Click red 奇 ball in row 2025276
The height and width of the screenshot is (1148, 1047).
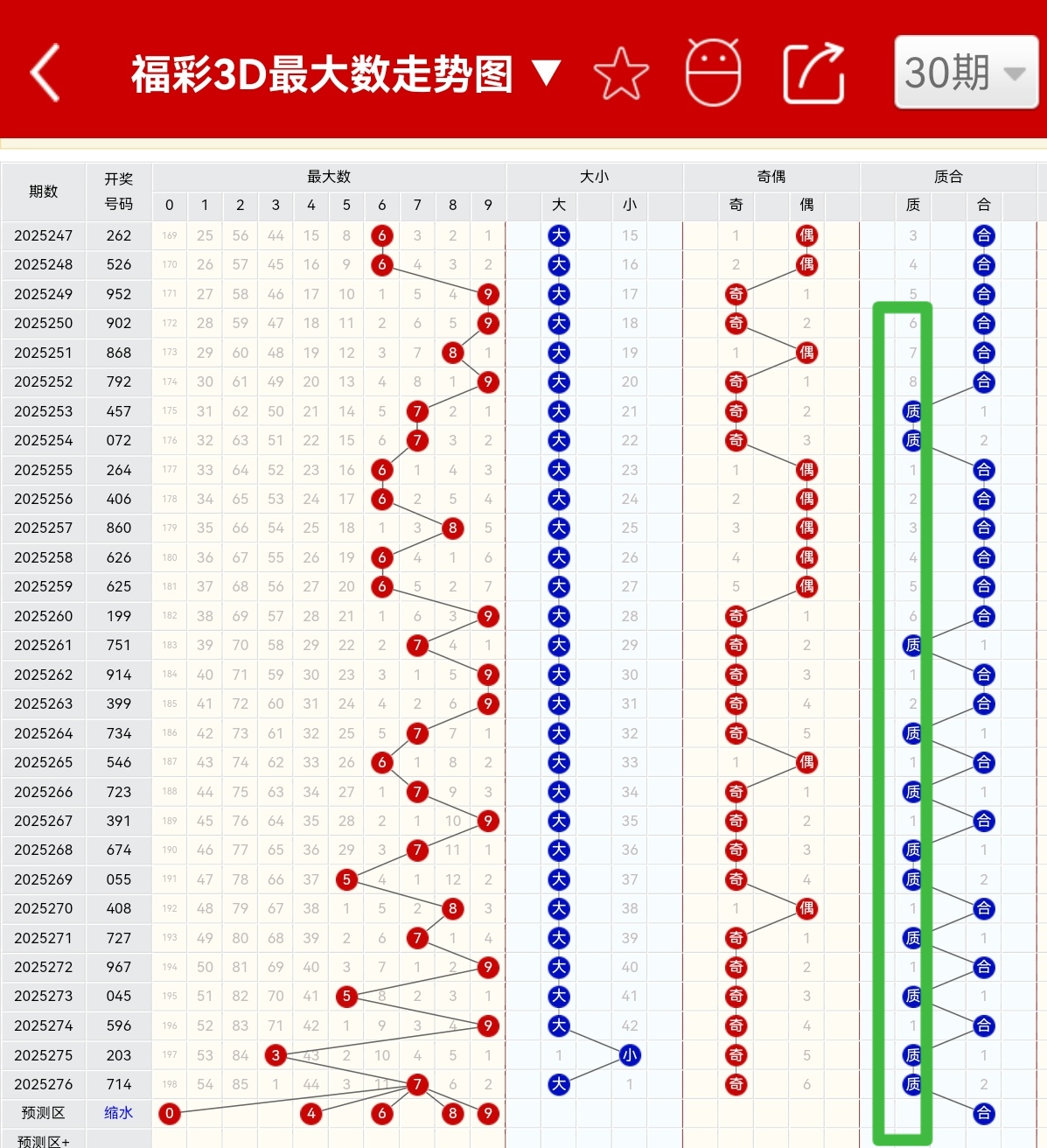736,1084
